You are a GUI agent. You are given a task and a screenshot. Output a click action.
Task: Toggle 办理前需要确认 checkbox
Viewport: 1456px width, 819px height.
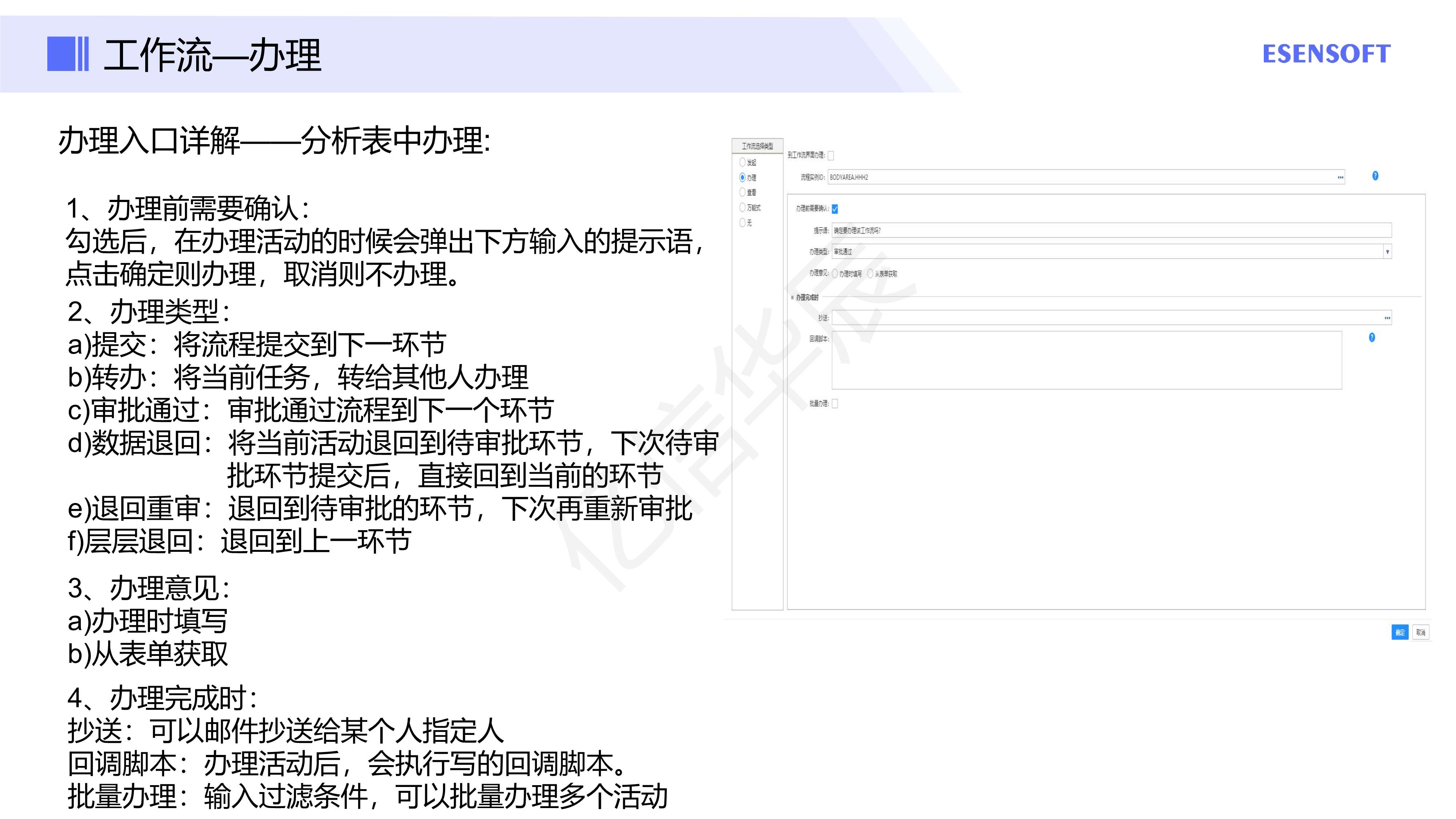[835, 209]
